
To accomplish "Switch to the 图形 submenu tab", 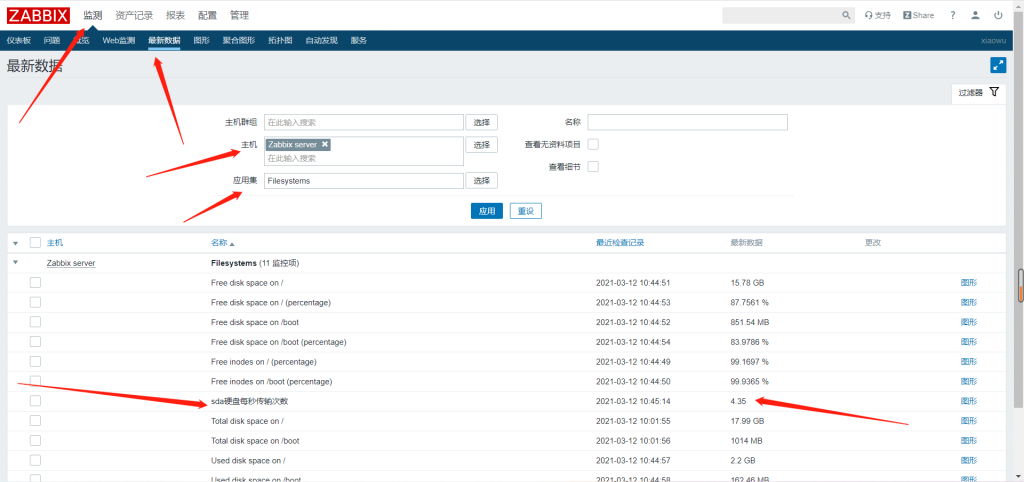I will (x=201, y=40).
